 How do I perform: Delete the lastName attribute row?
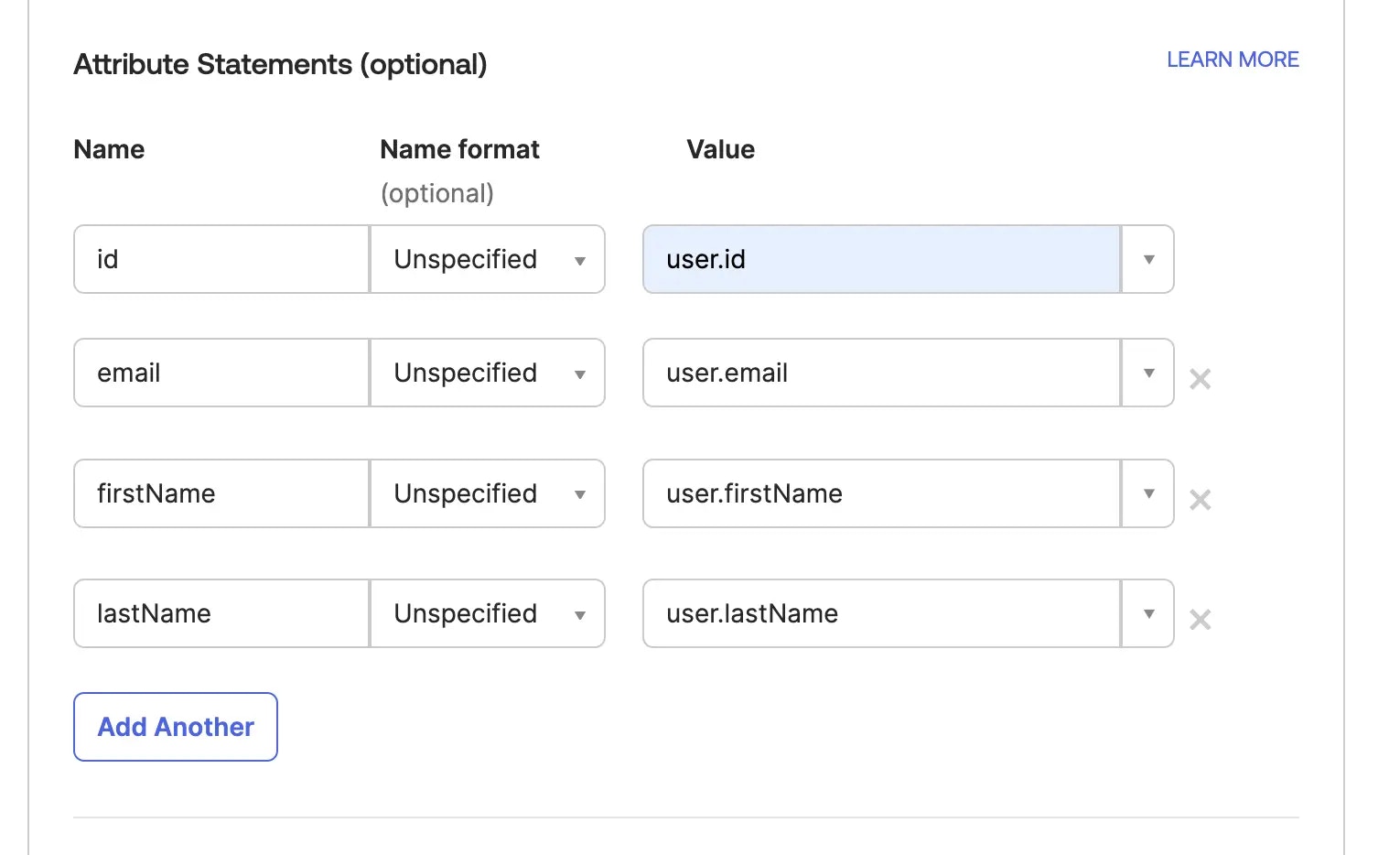[x=1200, y=620]
